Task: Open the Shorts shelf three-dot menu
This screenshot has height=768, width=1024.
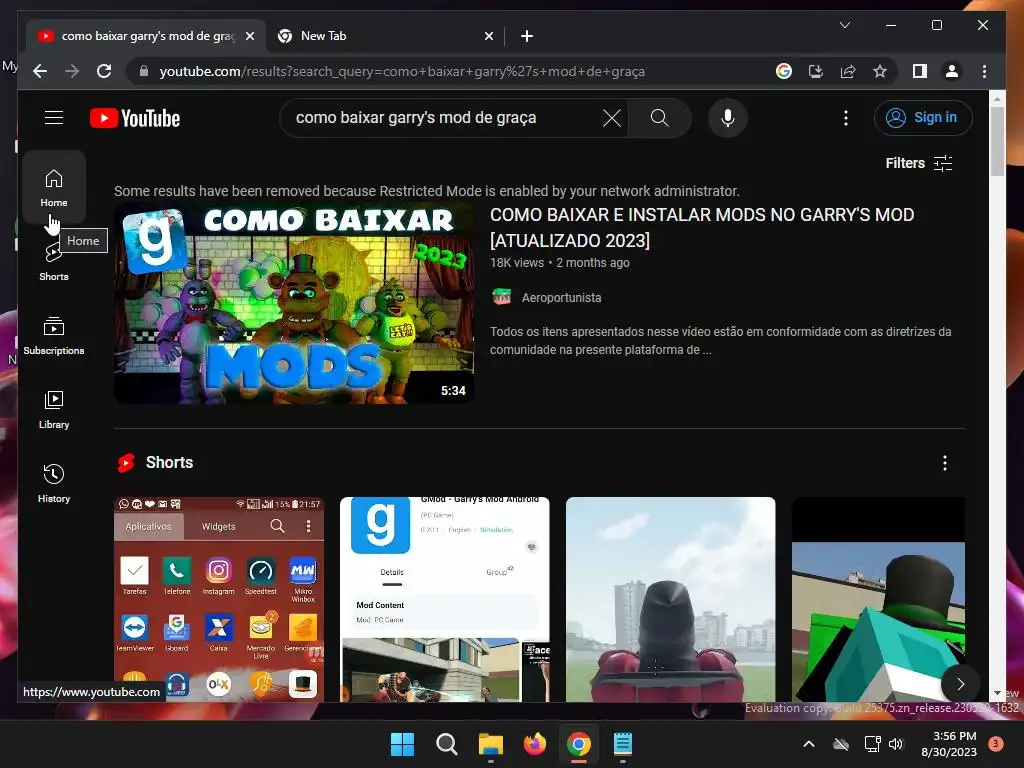Action: coord(944,463)
